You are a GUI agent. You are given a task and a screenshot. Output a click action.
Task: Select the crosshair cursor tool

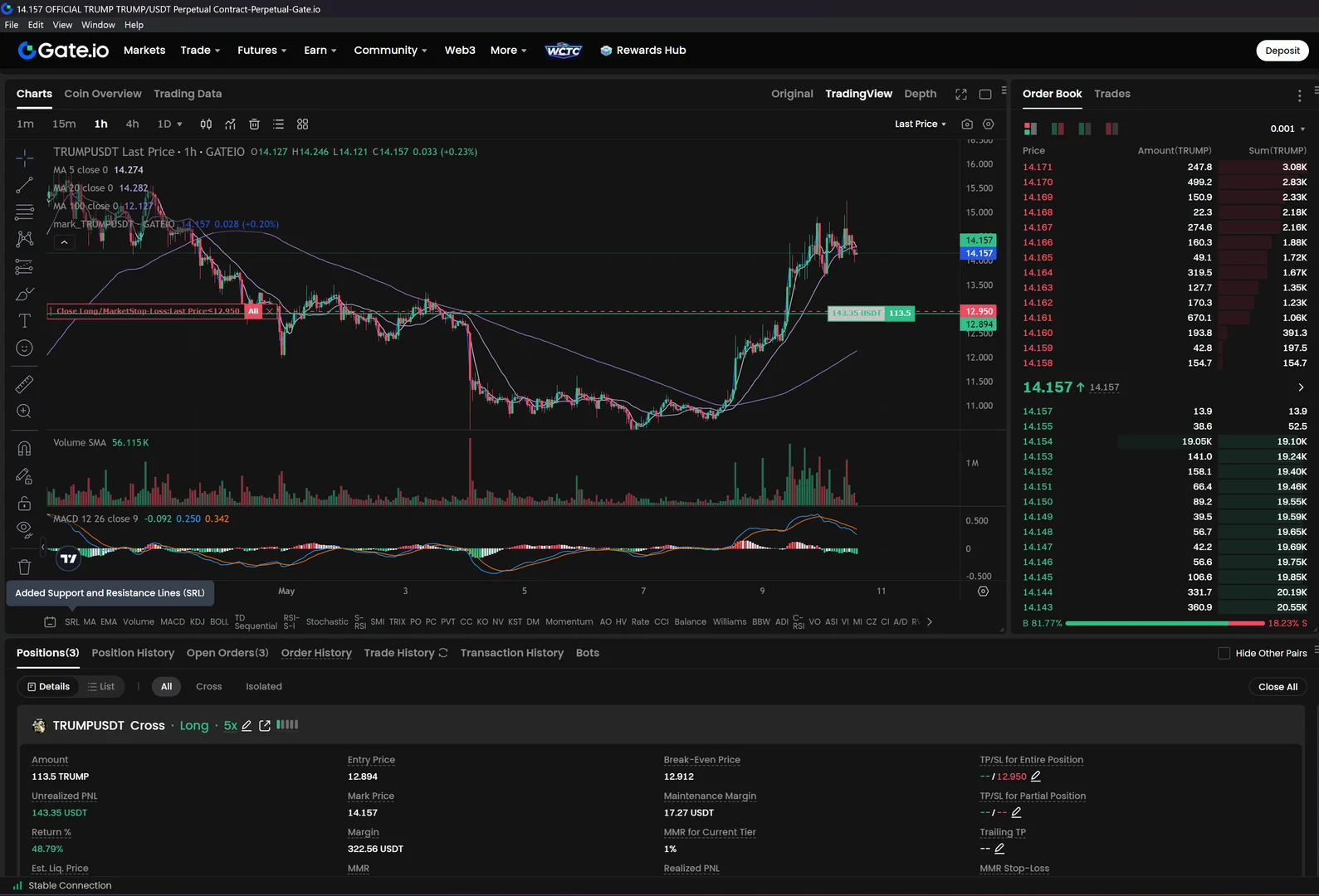[x=25, y=158]
